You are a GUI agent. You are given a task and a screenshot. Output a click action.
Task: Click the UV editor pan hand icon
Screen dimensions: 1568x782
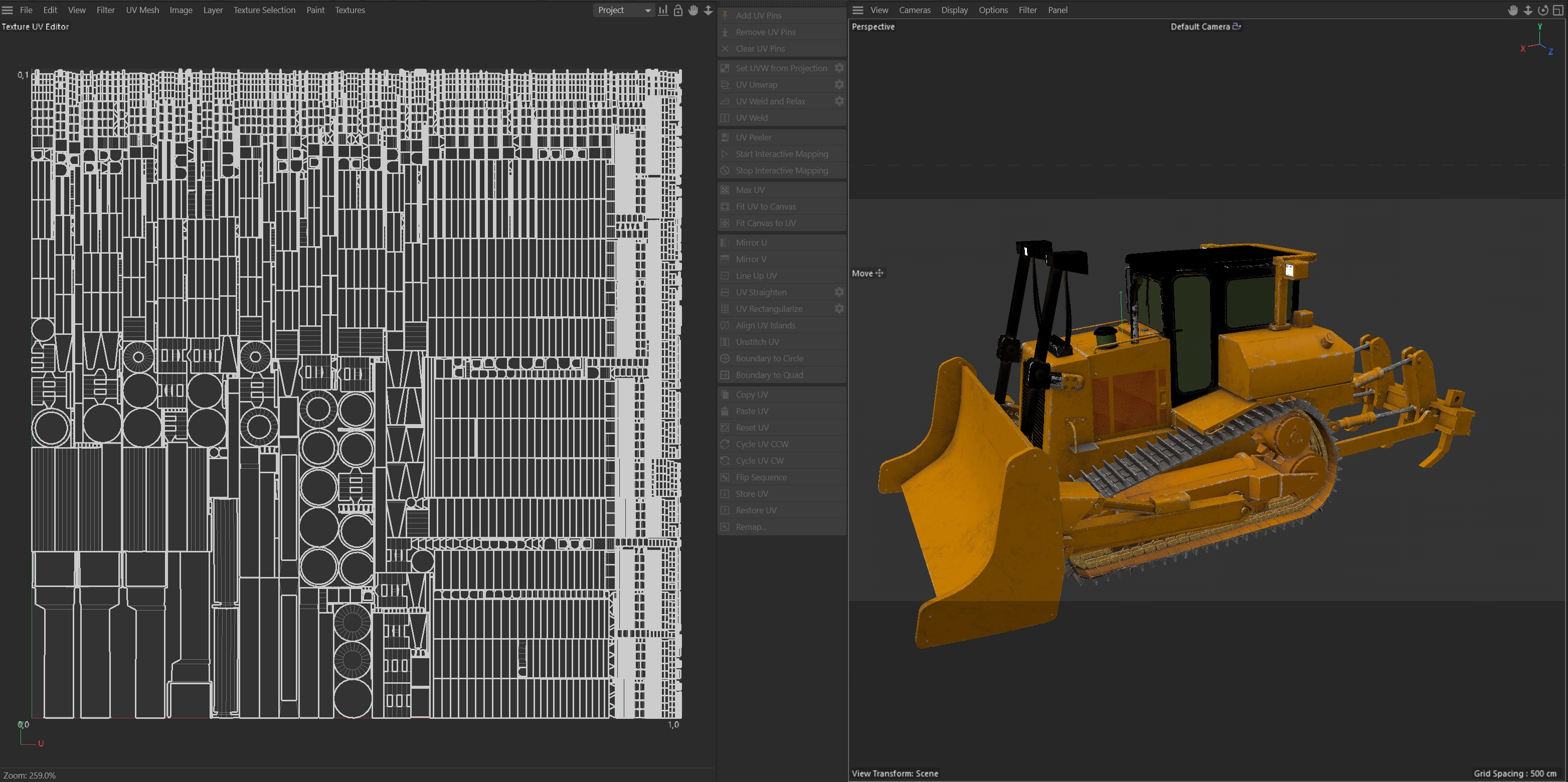coord(692,11)
